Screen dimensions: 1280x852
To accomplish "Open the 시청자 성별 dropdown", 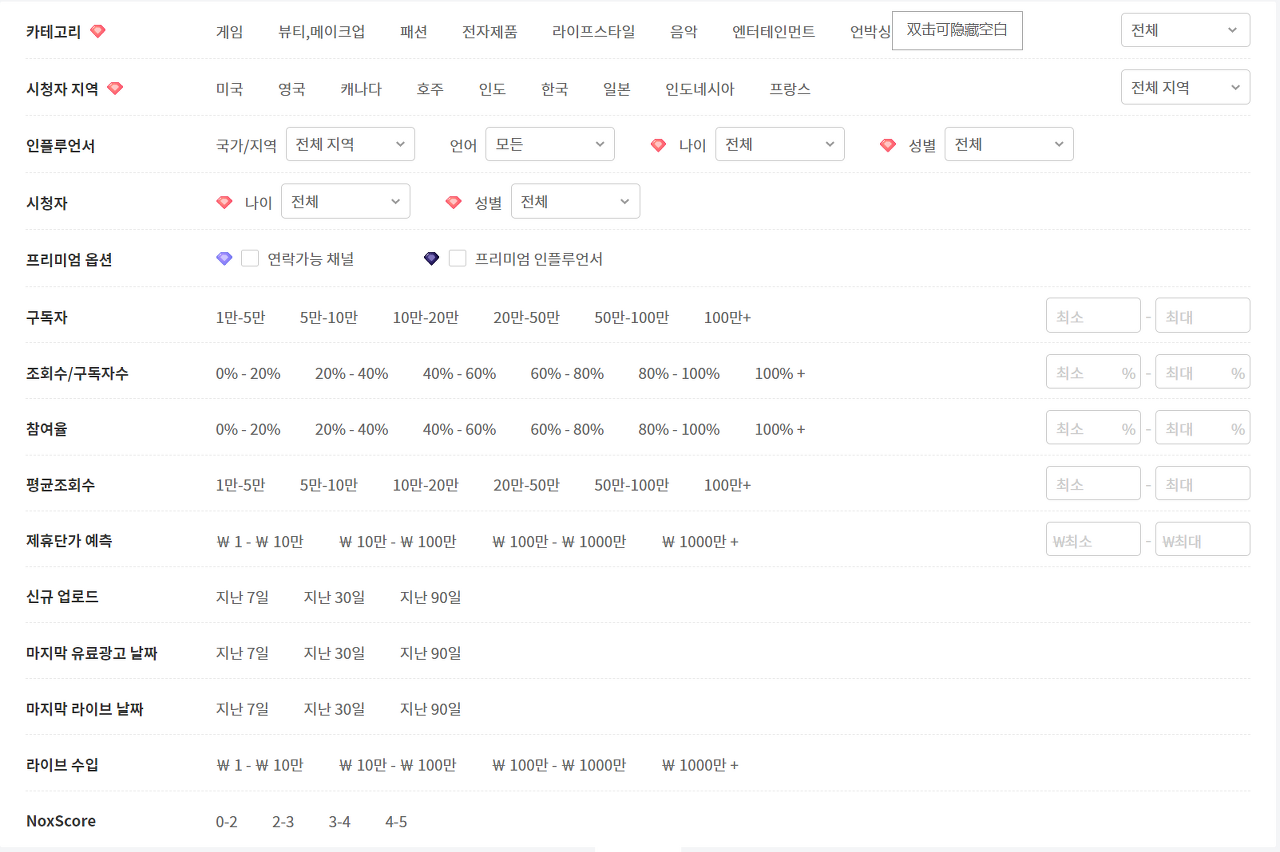I will [x=575, y=201].
